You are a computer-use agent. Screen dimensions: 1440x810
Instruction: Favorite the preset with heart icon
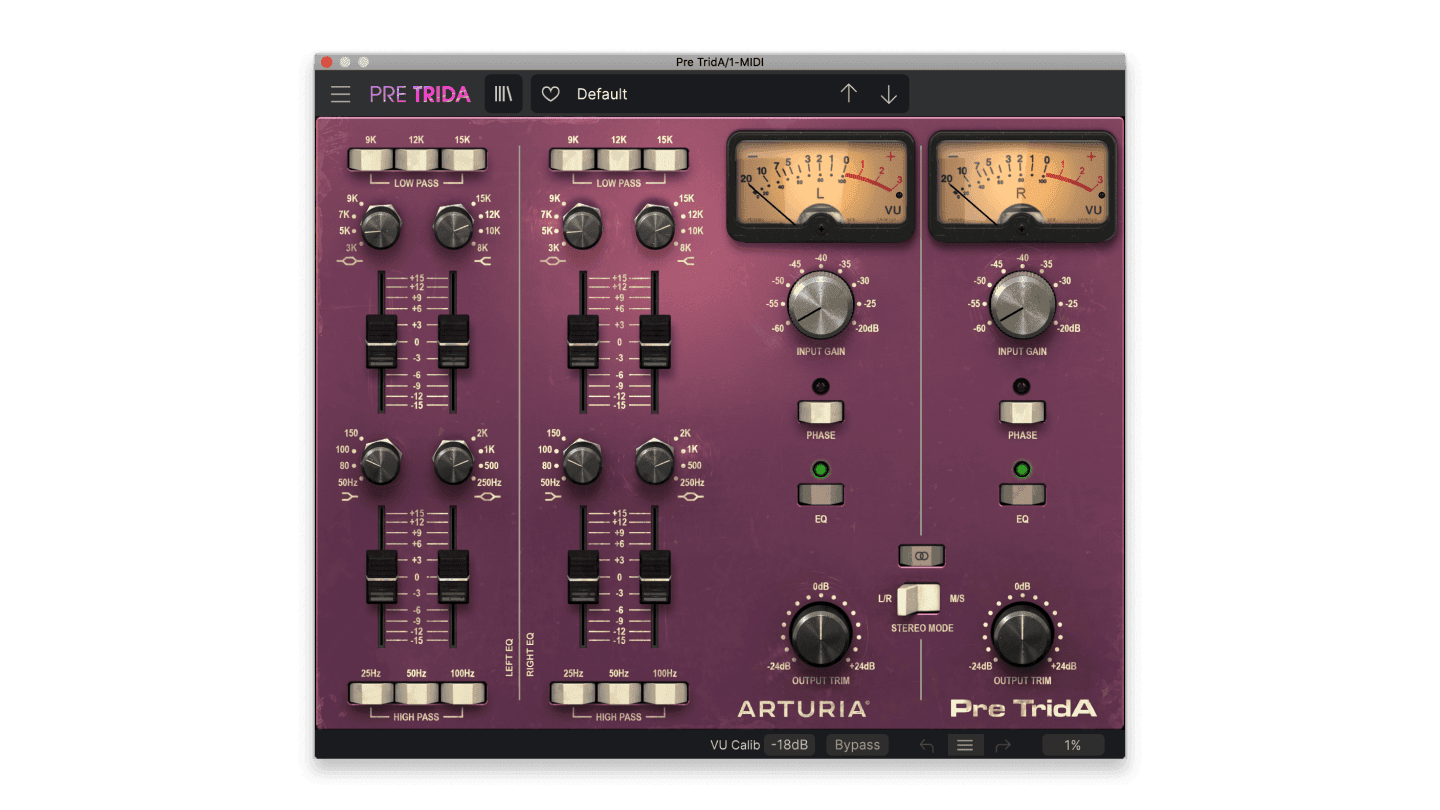550,94
